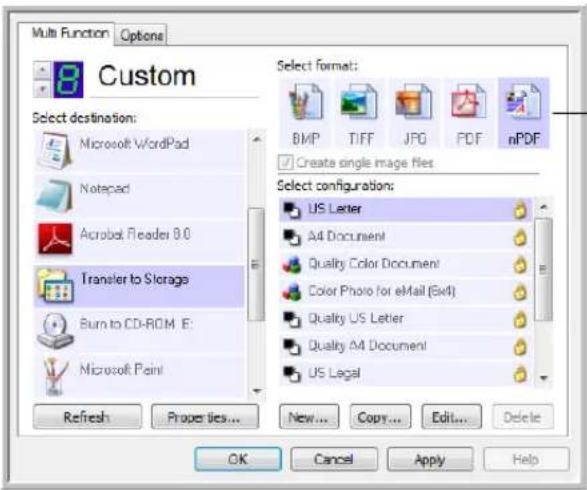This screenshot has height=490, width=587.
Task: Choose the TIFF format icon
Action: click(x=359, y=102)
